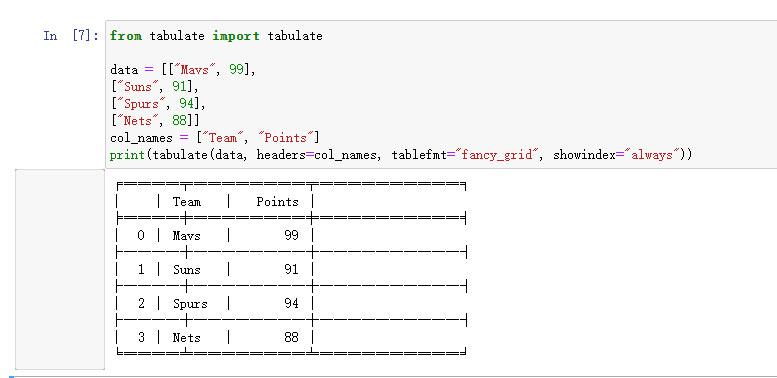Click the value 88 in output table
This screenshot has height=378, width=777.
291,338
